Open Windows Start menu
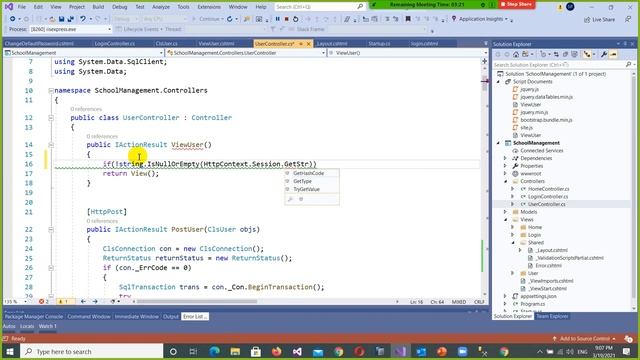The height and width of the screenshot is (360, 640). click(x=10, y=351)
